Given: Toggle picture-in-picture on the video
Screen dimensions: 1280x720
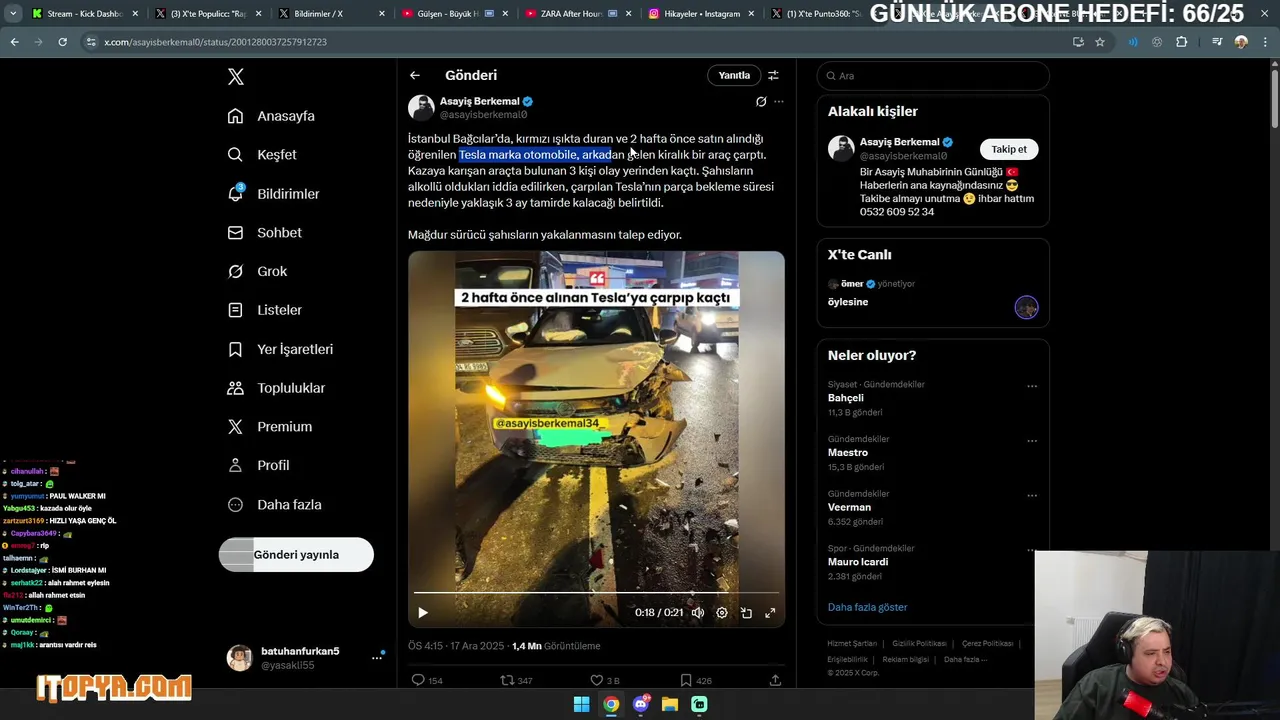Looking at the screenshot, I should pos(746,613).
